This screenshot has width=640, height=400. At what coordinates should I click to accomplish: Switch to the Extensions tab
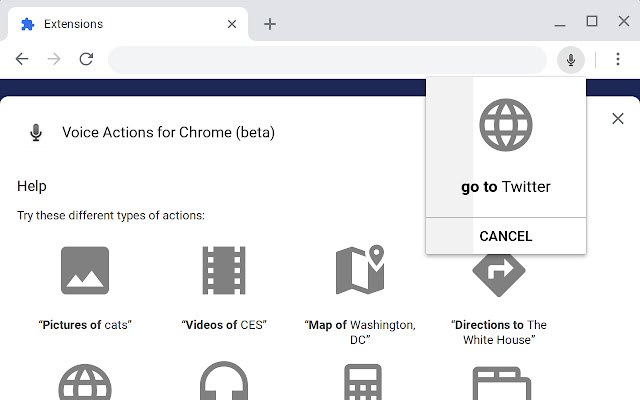pos(120,24)
